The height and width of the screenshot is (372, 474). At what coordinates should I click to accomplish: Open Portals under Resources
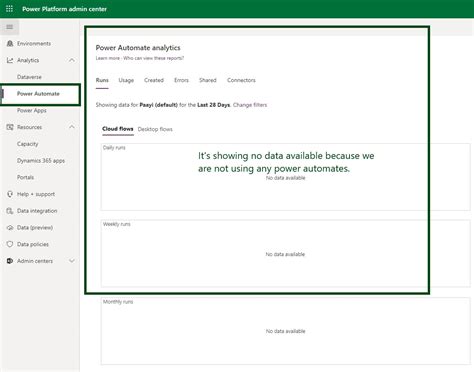(x=25, y=177)
